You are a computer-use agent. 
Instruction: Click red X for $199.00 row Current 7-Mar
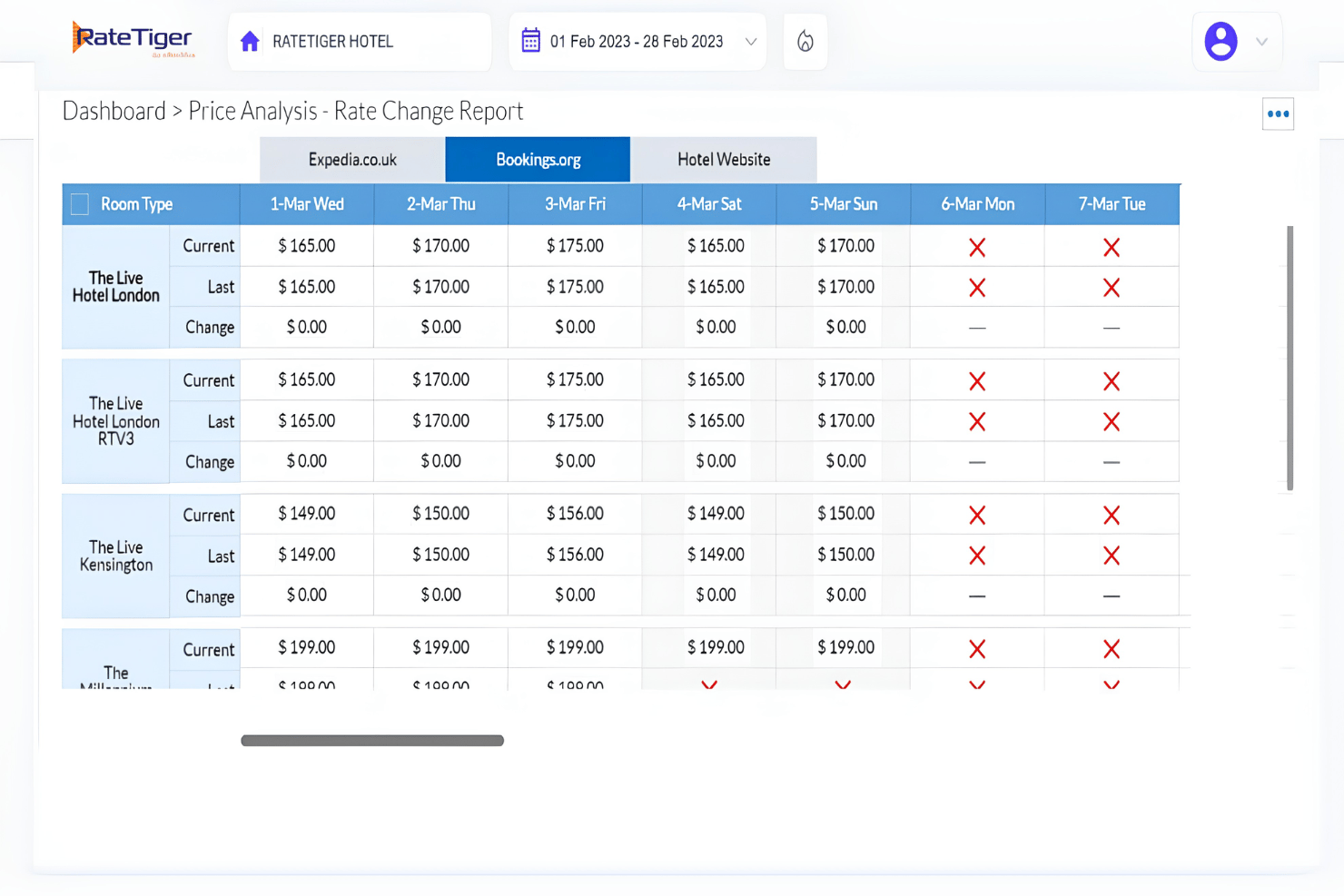1112,649
